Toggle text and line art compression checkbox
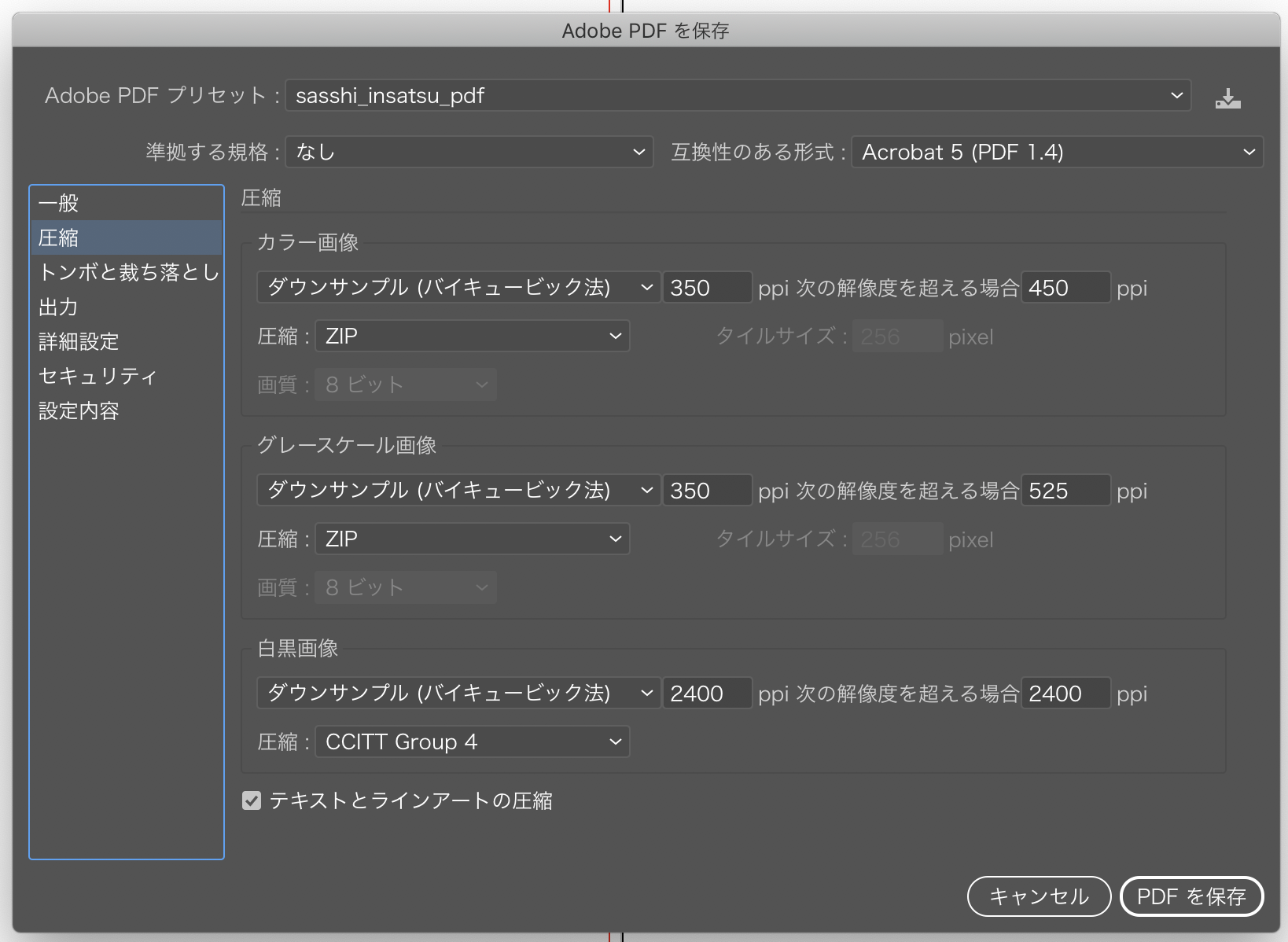The width and height of the screenshot is (1288, 942). pos(252,801)
